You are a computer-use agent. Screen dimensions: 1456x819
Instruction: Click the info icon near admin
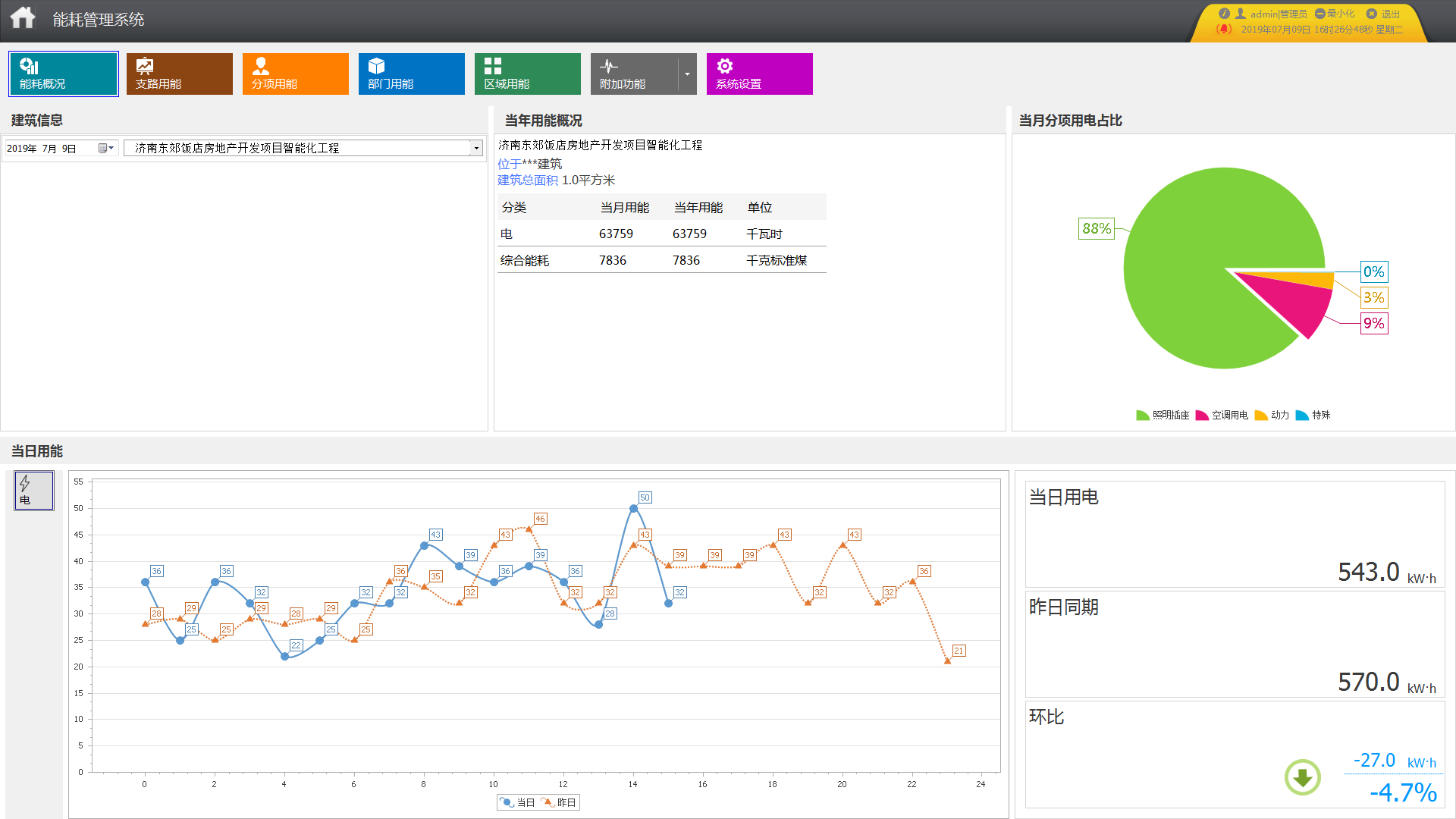(1224, 14)
